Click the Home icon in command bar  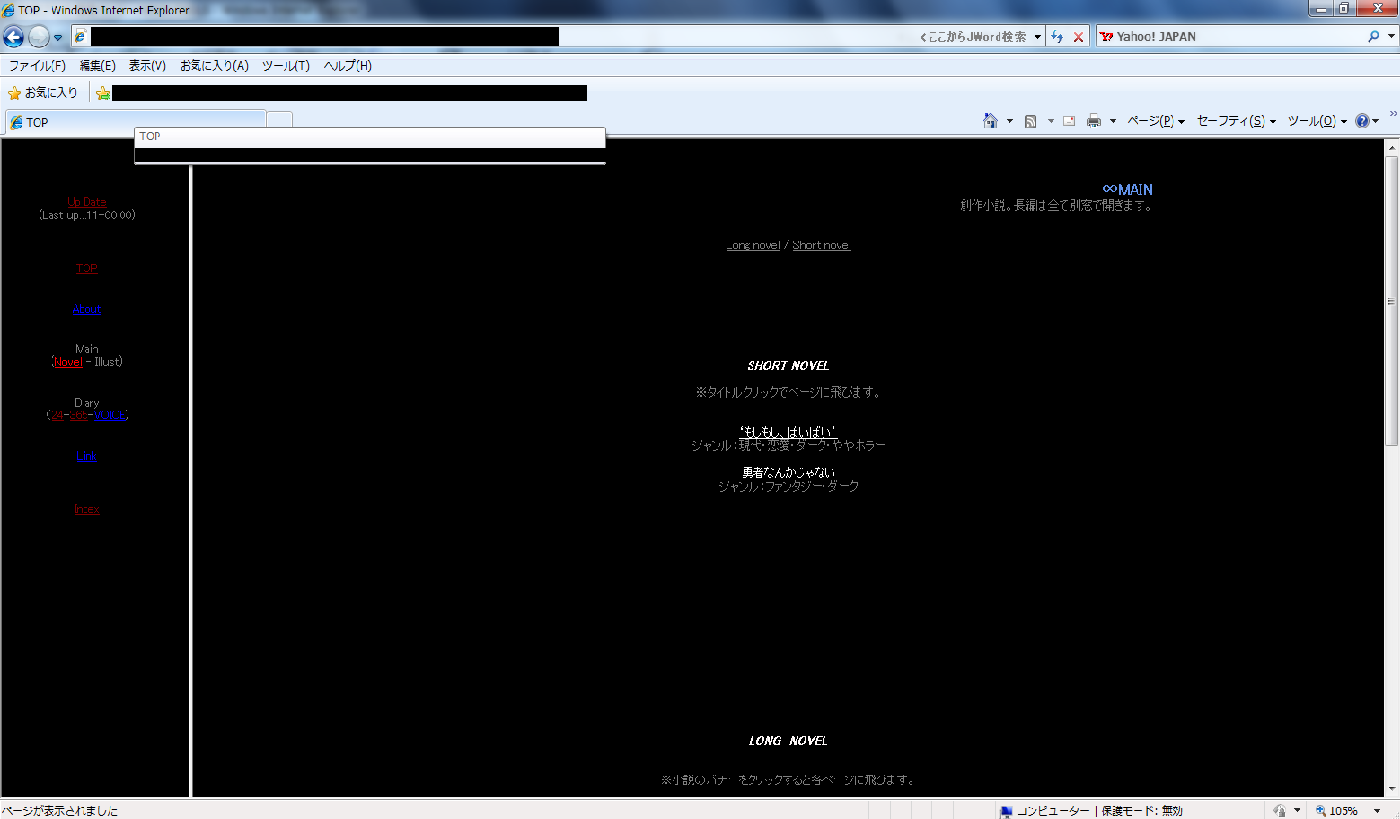coord(990,121)
